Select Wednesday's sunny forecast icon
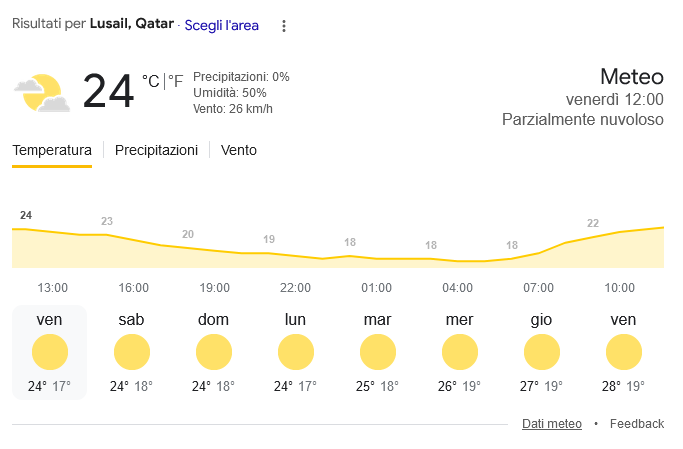Screen dimensions: 683x449 coord(459,352)
